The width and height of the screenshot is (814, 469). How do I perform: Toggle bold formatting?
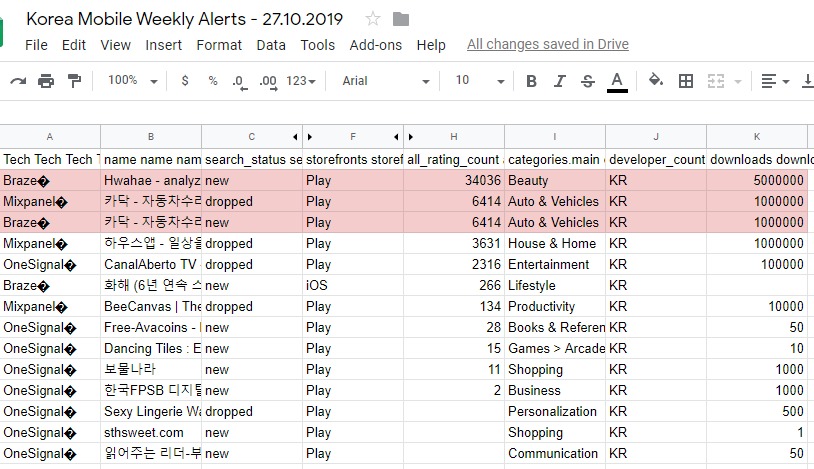pyautogui.click(x=531, y=81)
